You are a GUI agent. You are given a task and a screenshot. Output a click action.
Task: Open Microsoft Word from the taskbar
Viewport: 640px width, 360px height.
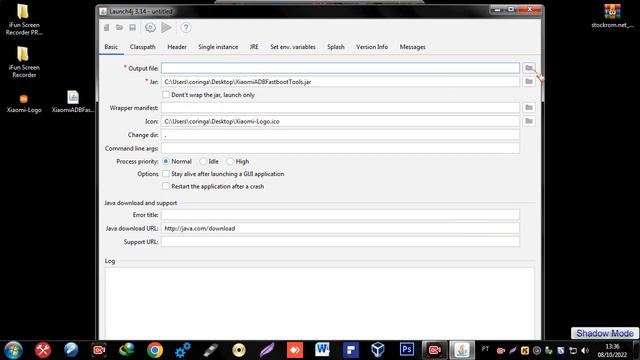[322, 350]
